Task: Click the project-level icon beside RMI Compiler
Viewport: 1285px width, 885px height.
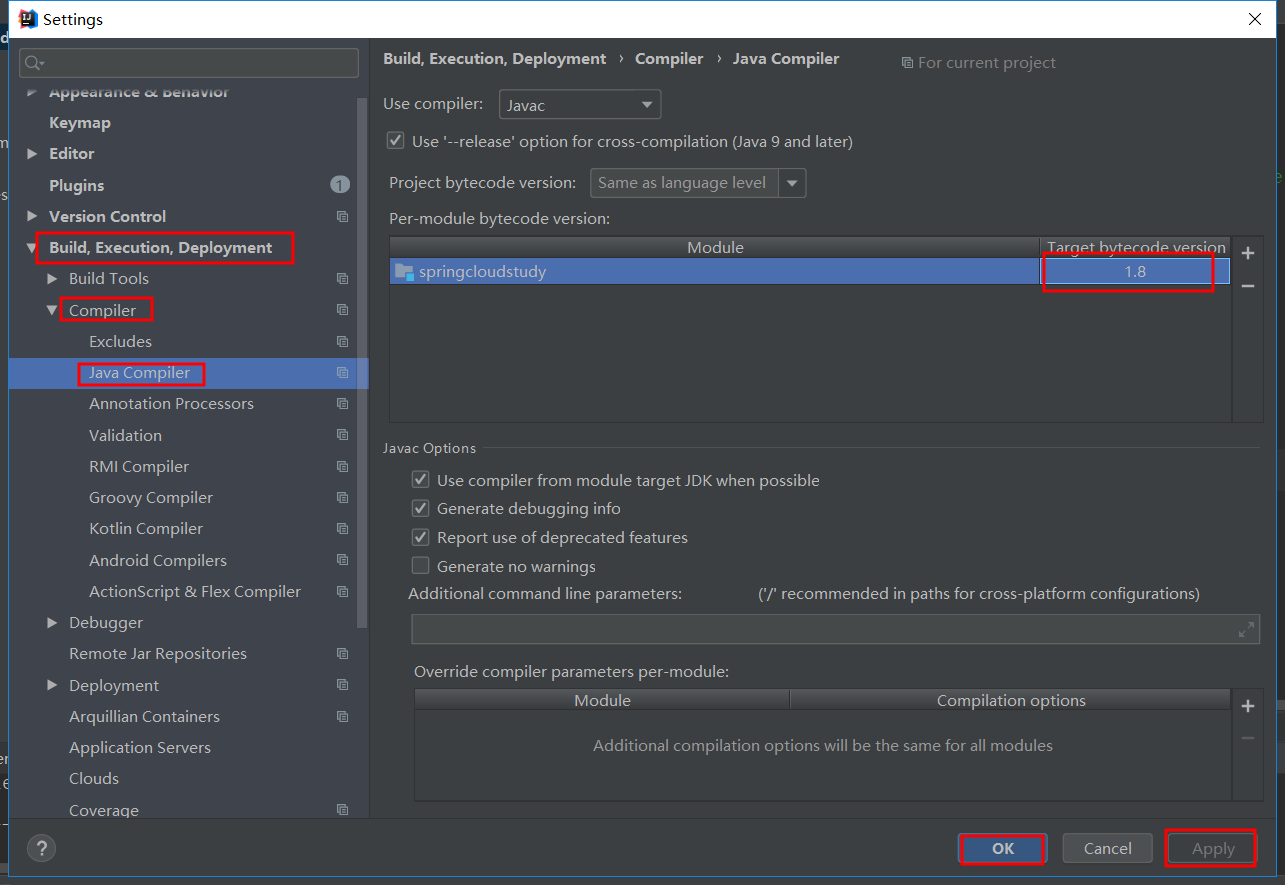Action: tap(343, 467)
